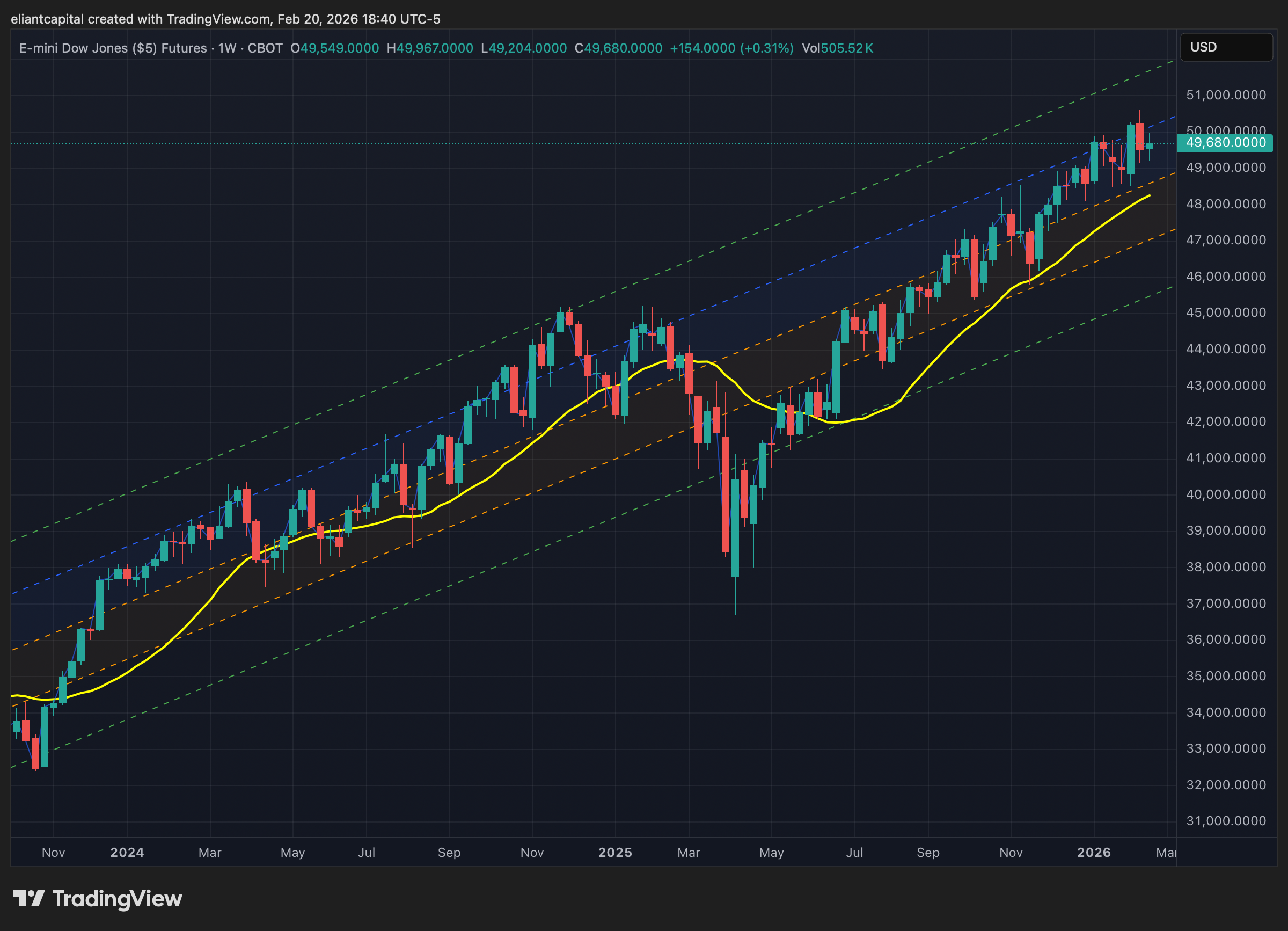Screen dimensions: 1288x931
Task: Click the low value L49,204.0000
Action: coord(524,48)
